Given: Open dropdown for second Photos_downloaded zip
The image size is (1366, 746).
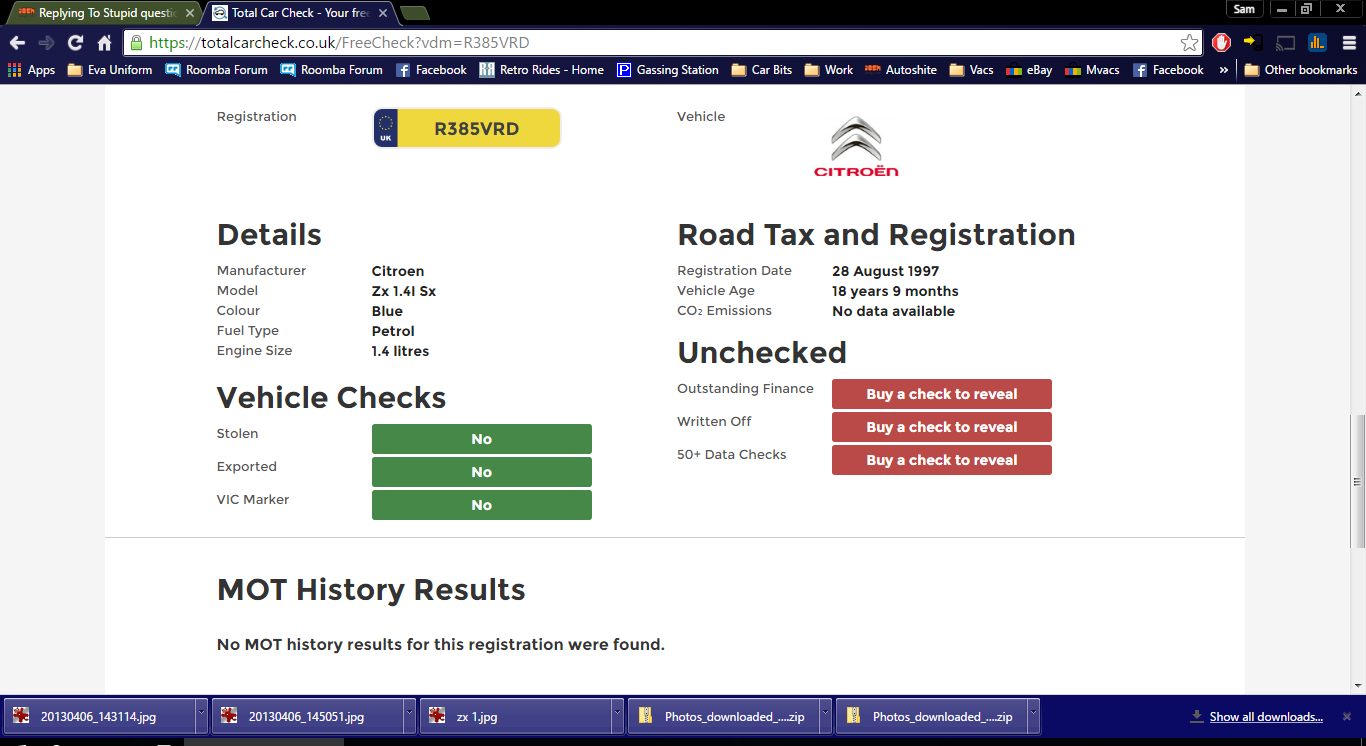Looking at the screenshot, I should click(x=1033, y=716).
